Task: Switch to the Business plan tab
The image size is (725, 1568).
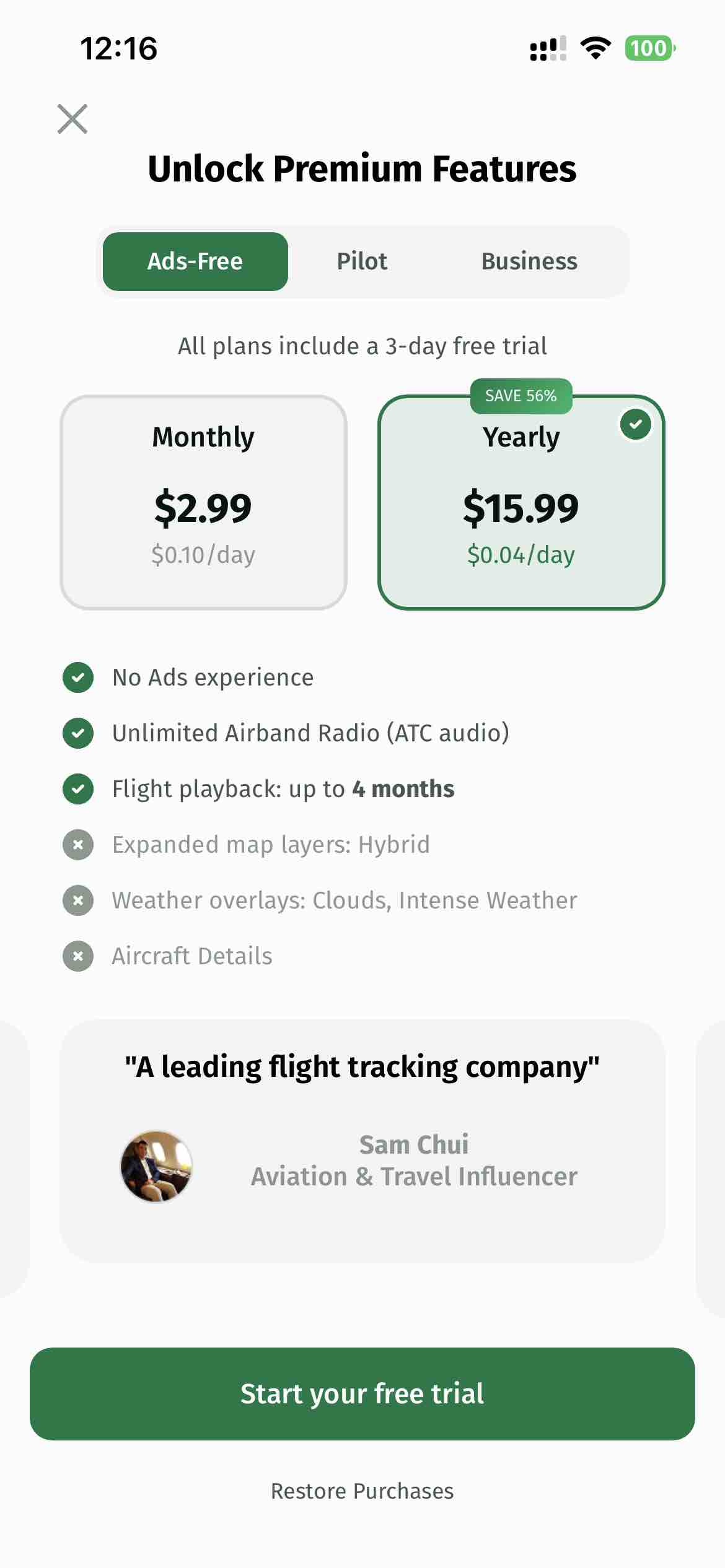Action: pos(529,261)
